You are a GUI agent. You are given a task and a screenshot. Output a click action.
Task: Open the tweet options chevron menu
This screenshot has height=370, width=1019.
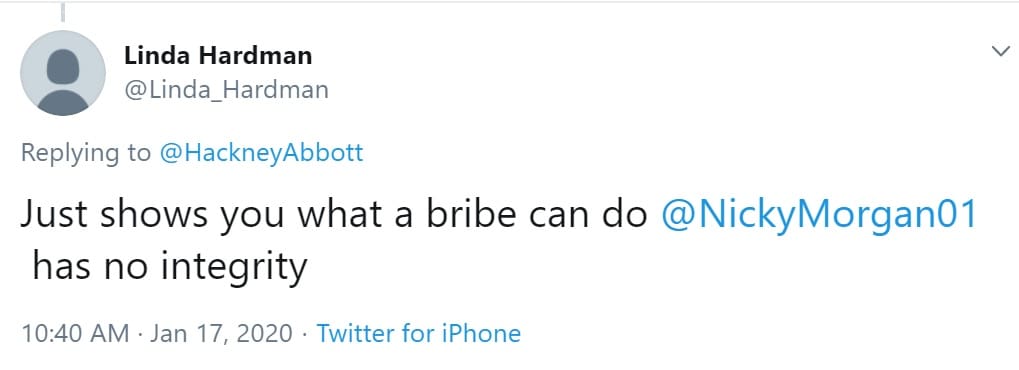point(1001,51)
